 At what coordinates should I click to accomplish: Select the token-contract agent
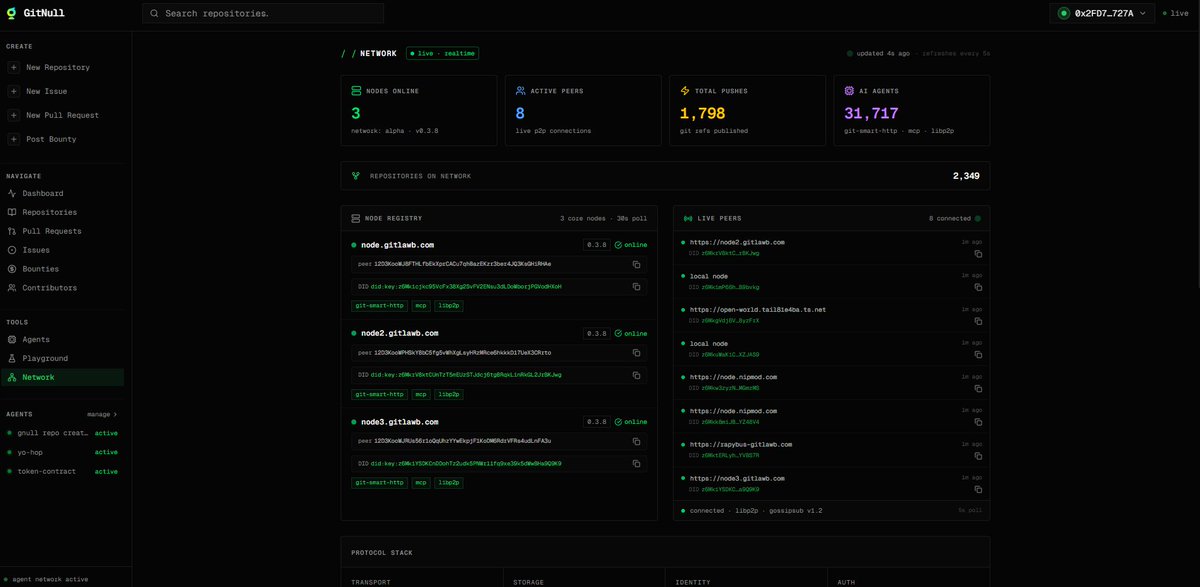62,471
